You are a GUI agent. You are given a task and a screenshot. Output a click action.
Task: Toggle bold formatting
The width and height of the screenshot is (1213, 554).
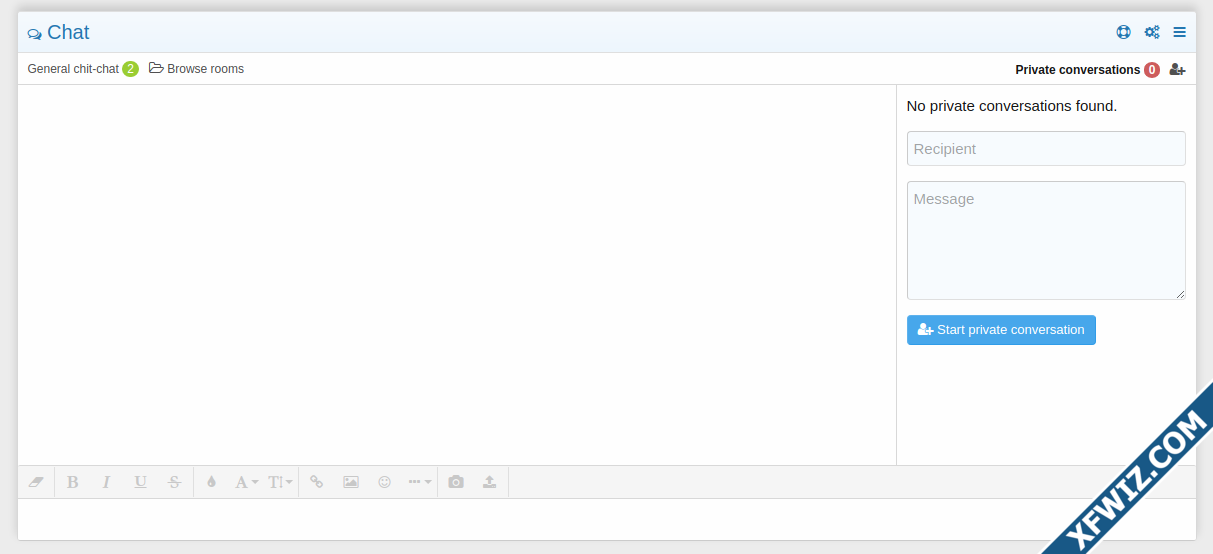[x=72, y=482]
